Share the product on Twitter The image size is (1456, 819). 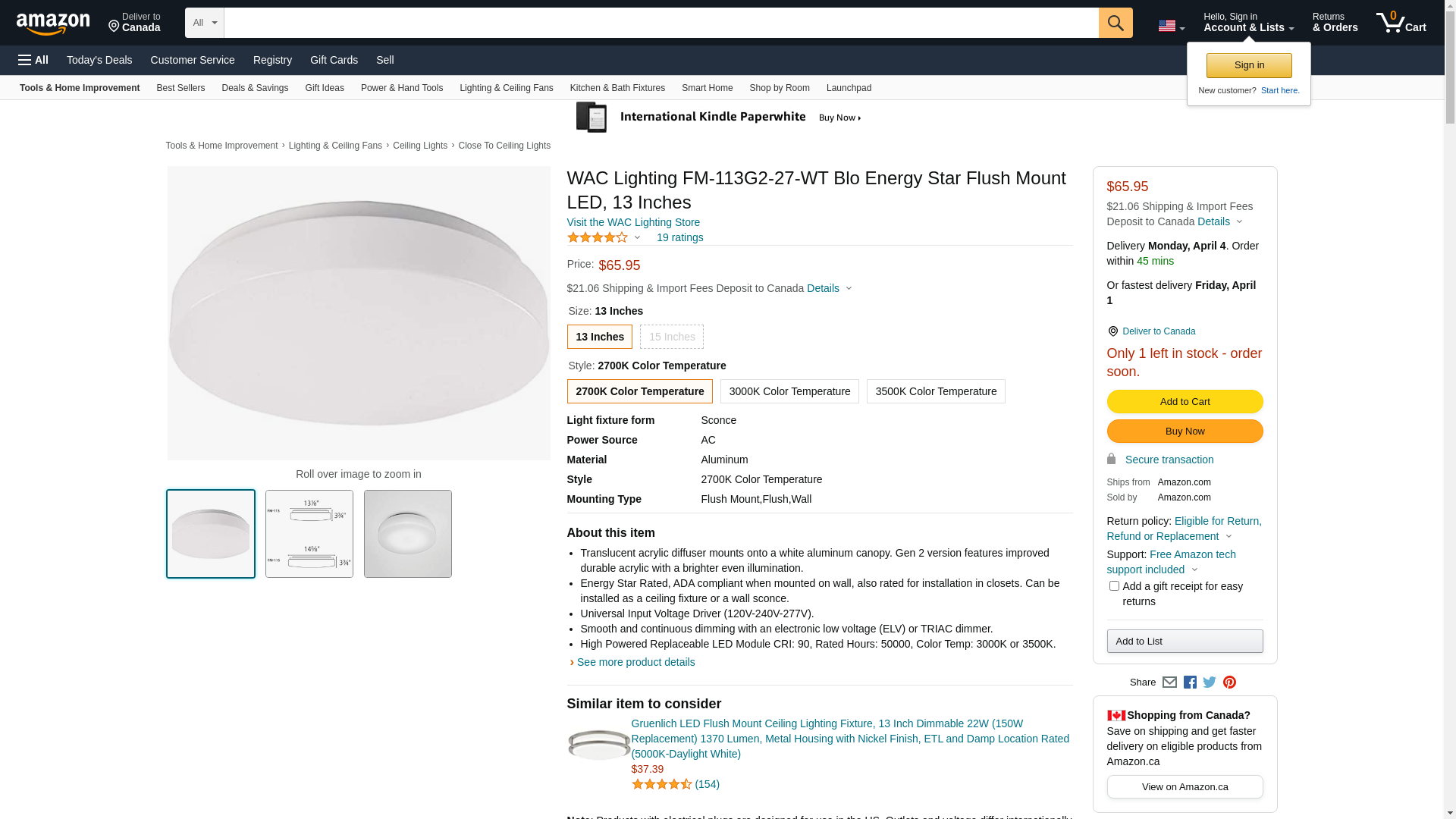1210,682
